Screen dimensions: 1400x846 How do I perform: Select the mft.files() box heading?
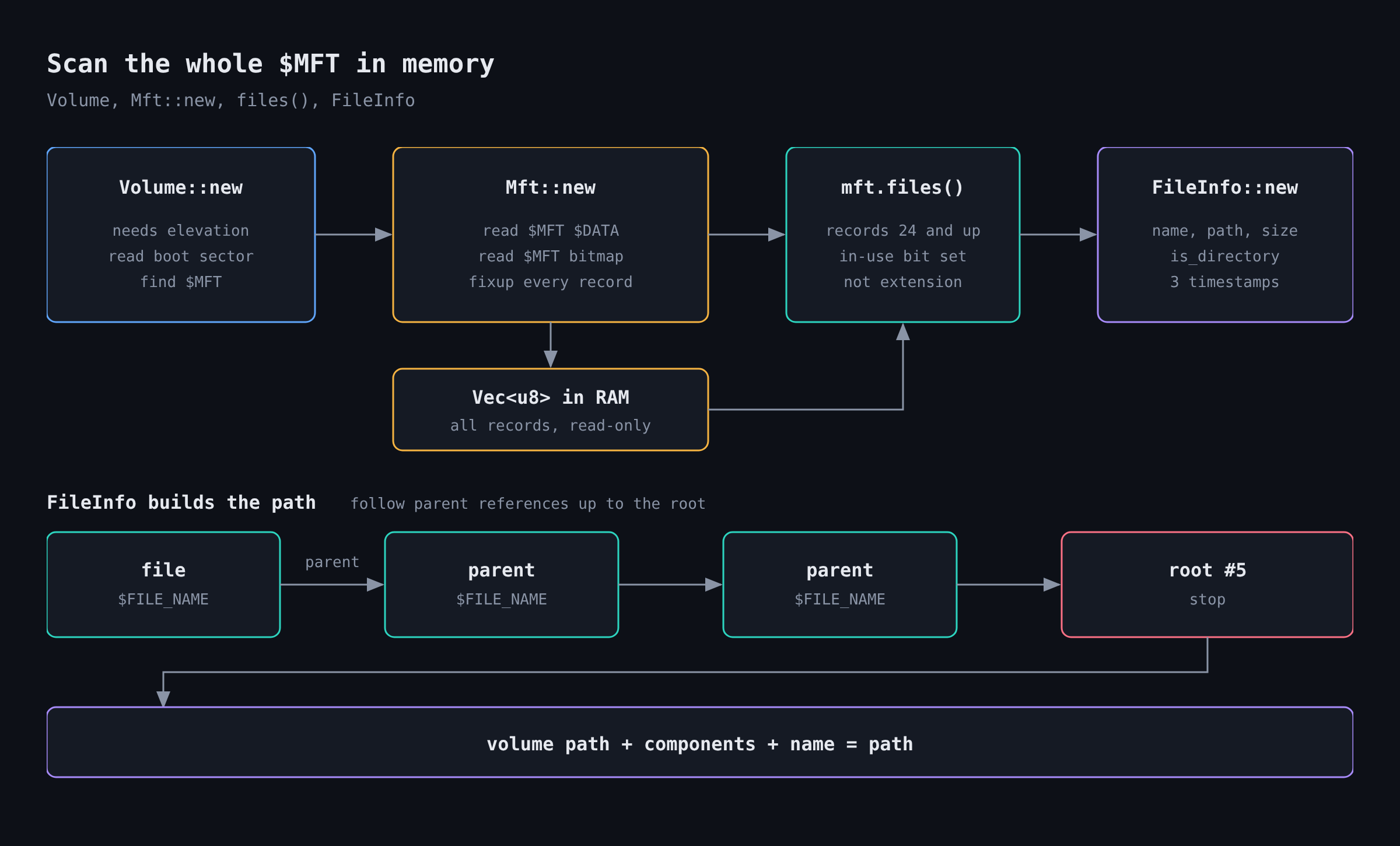902,187
